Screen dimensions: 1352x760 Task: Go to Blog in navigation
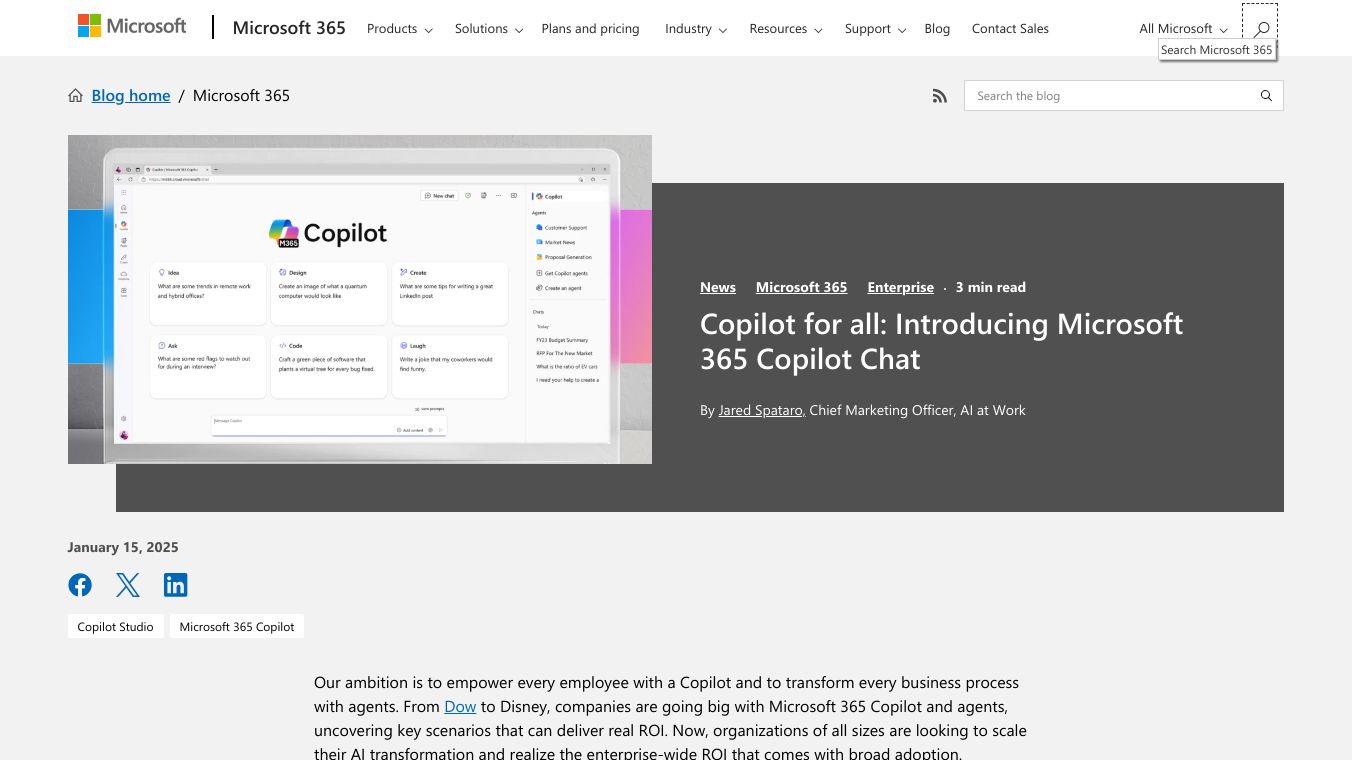[937, 28]
